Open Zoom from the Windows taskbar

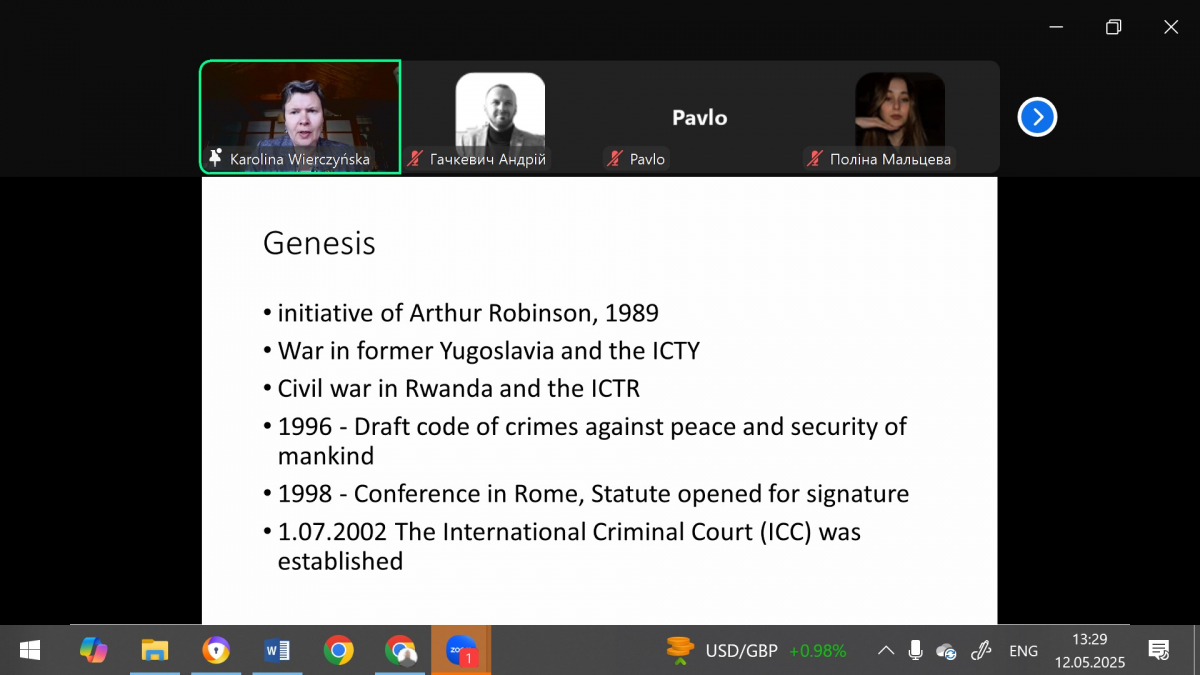460,651
